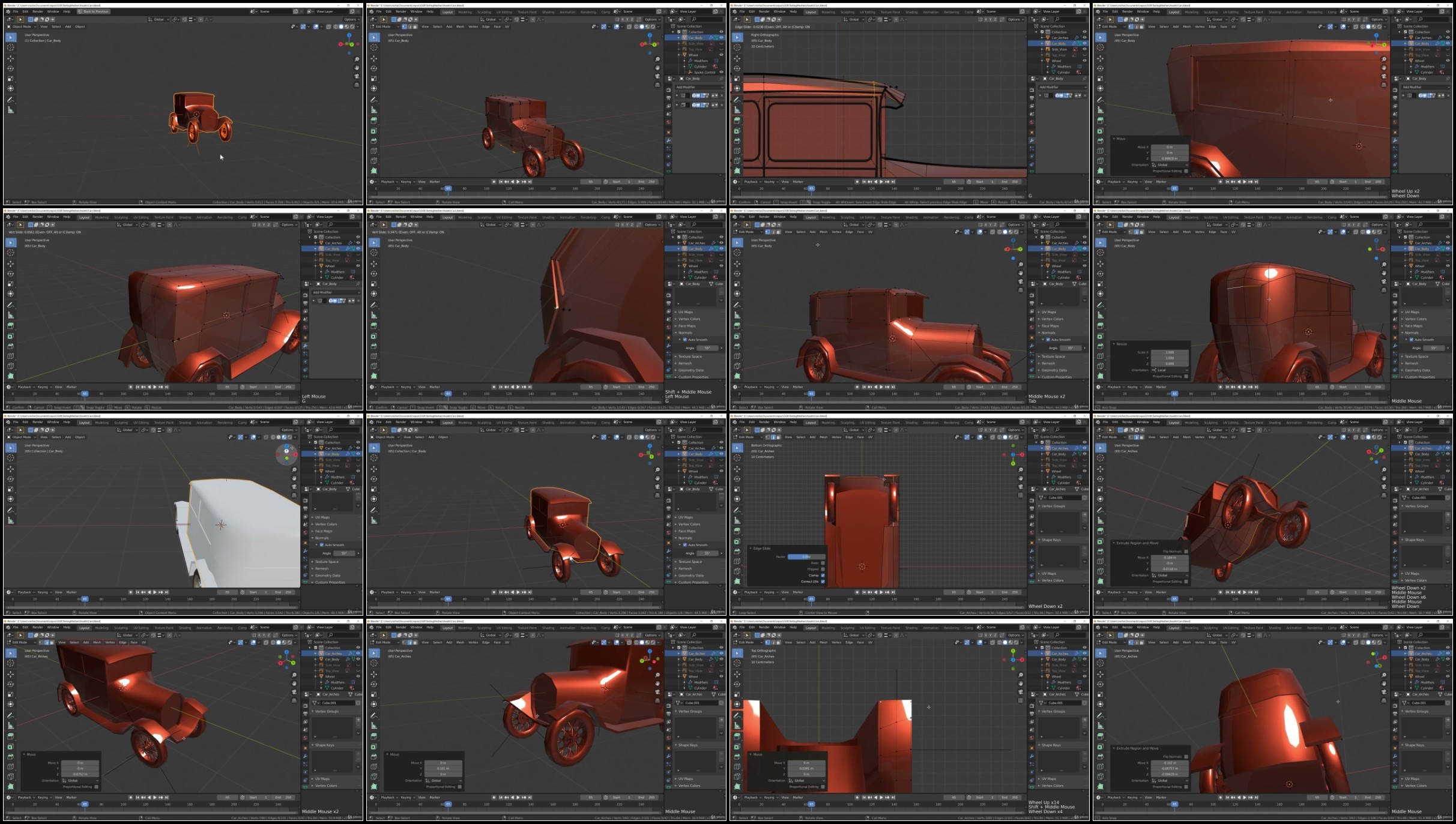
Task: Open Help menu next to Back to Previous
Action: point(67,11)
